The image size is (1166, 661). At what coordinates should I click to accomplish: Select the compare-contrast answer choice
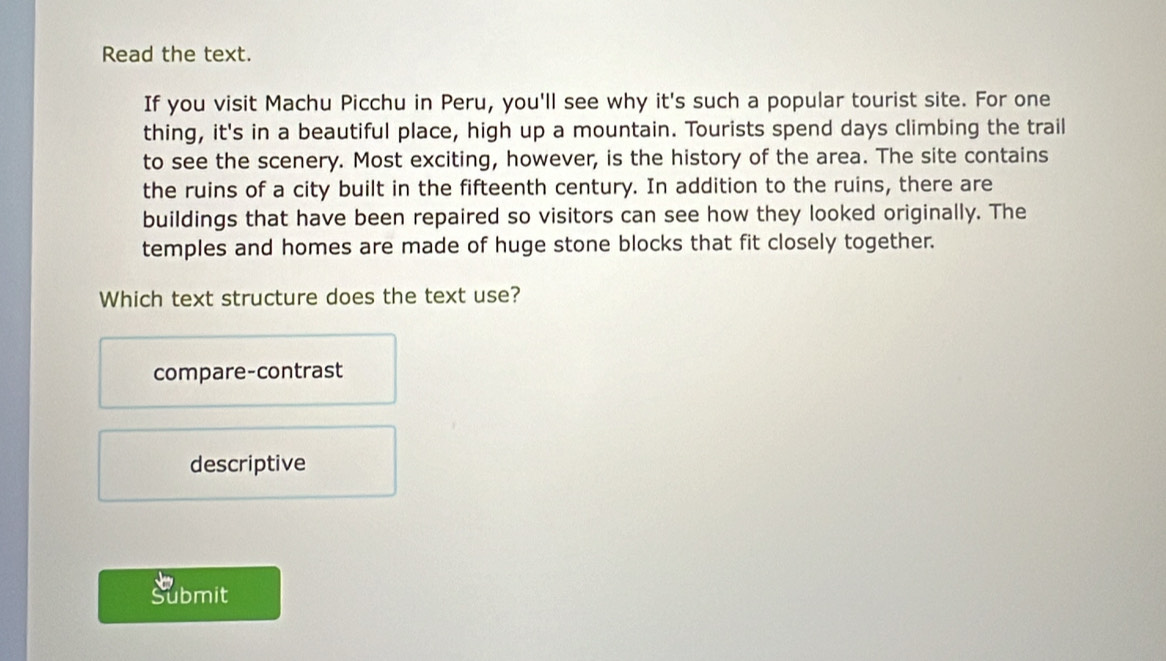(247, 370)
